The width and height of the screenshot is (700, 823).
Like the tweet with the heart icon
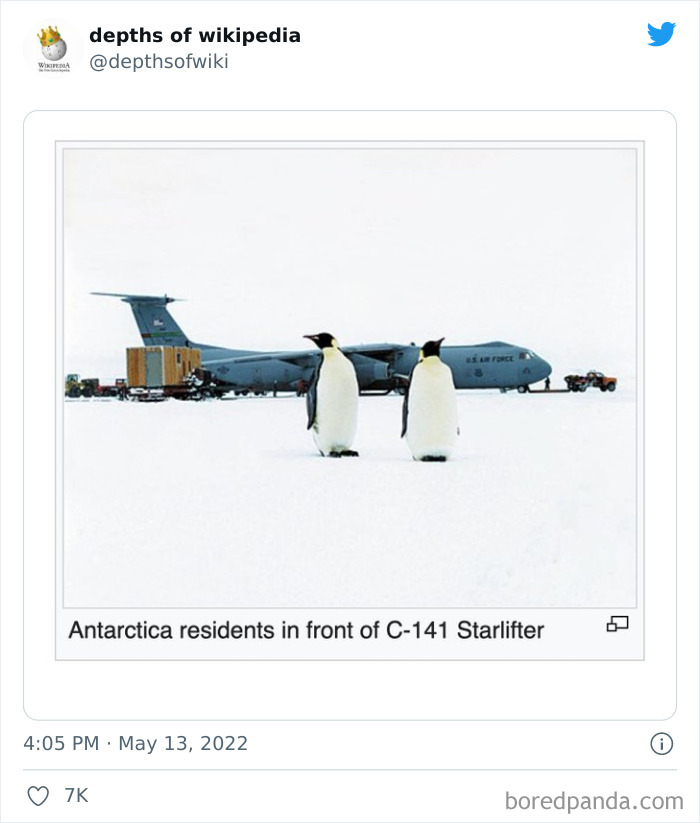[x=38, y=796]
